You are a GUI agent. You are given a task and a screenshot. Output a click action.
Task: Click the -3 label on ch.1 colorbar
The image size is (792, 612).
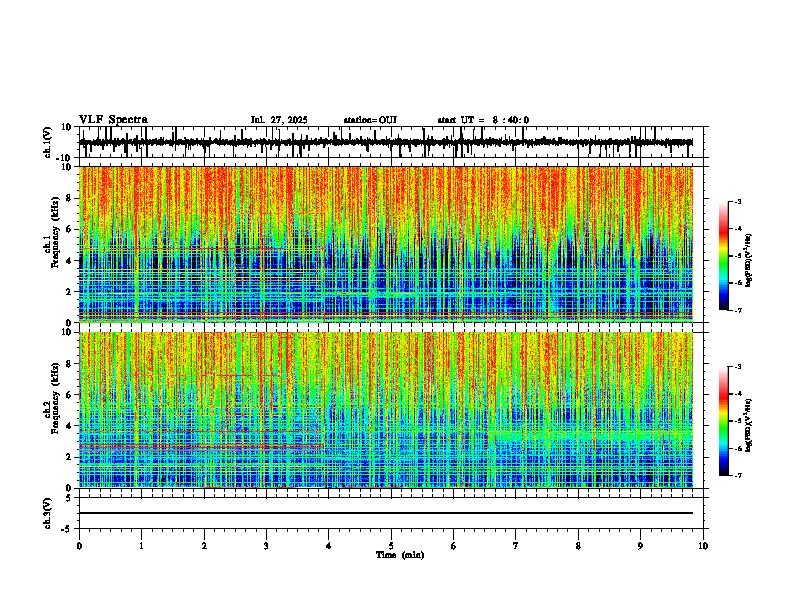tap(737, 201)
